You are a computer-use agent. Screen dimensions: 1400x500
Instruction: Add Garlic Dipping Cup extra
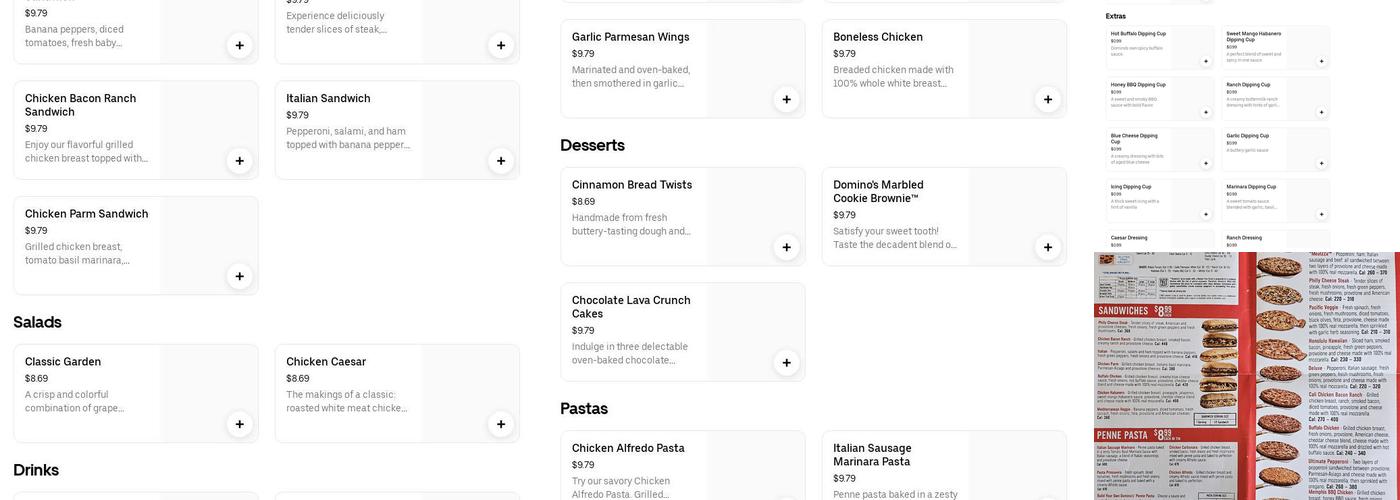click(x=1321, y=163)
